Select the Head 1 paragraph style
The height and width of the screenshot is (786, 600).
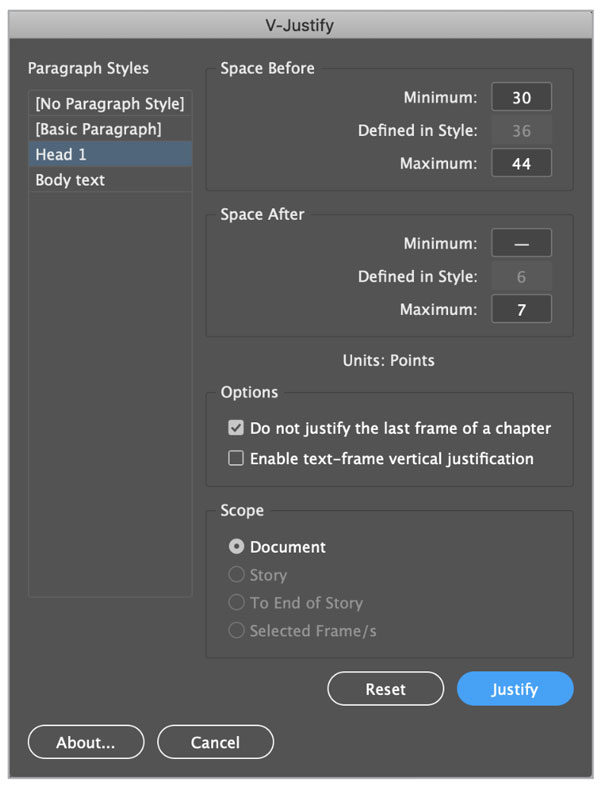click(x=110, y=154)
